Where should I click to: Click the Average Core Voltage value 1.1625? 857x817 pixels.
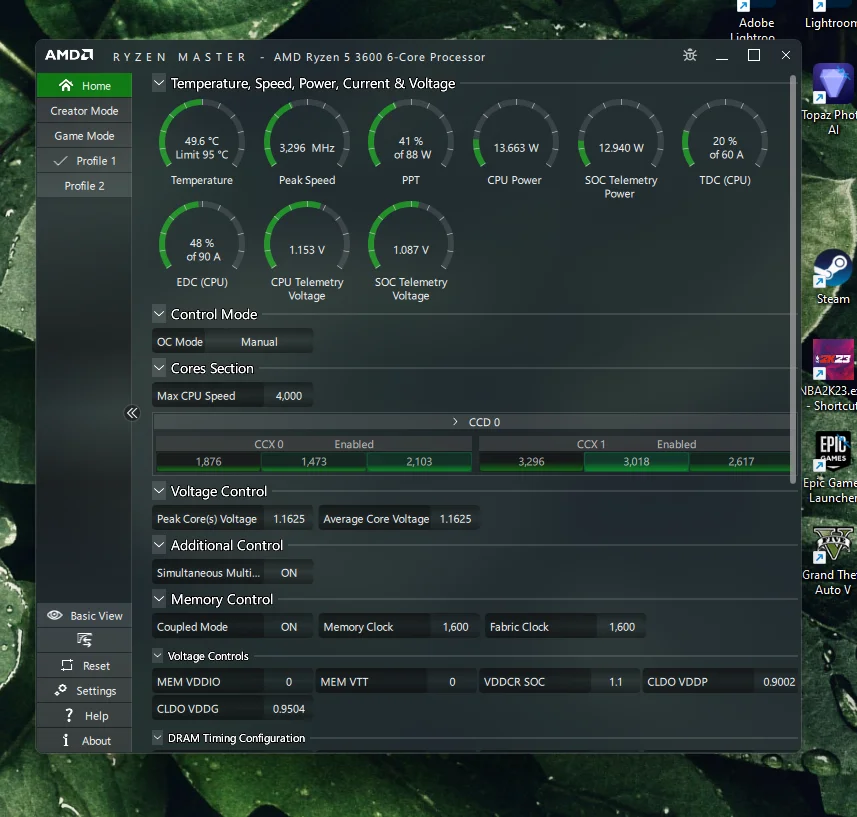[455, 519]
